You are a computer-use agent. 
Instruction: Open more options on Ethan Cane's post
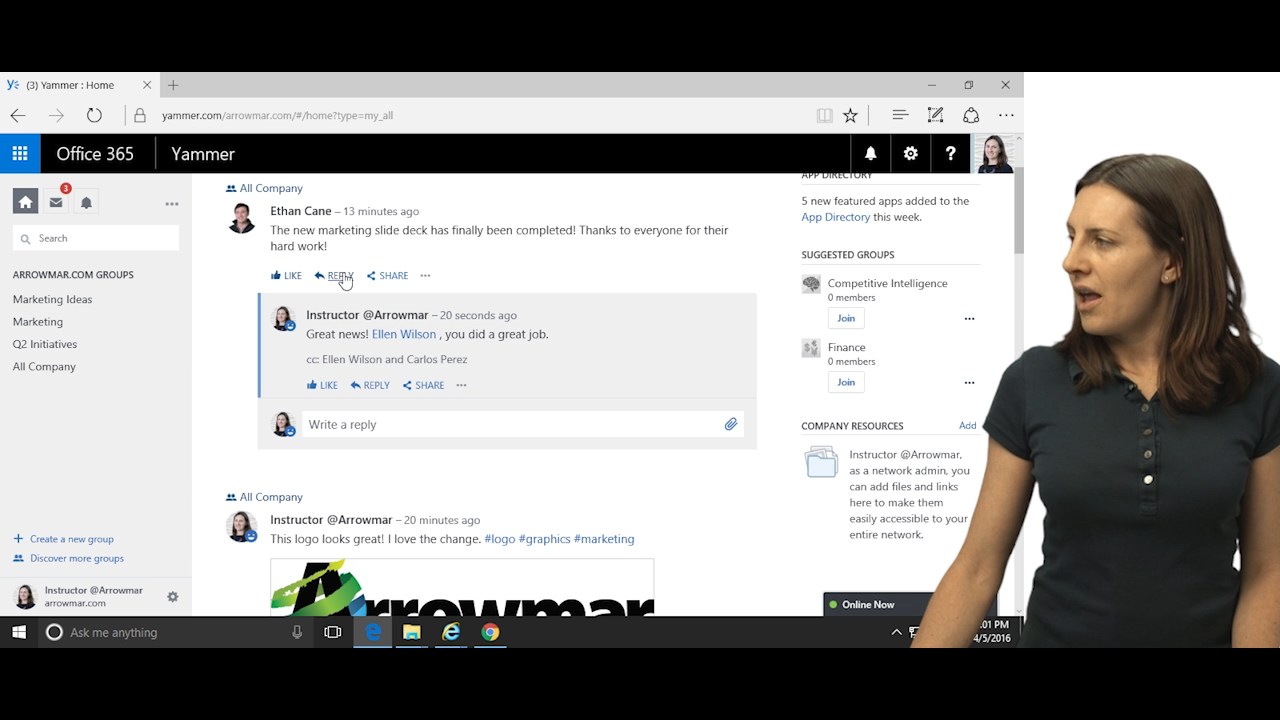pos(425,276)
